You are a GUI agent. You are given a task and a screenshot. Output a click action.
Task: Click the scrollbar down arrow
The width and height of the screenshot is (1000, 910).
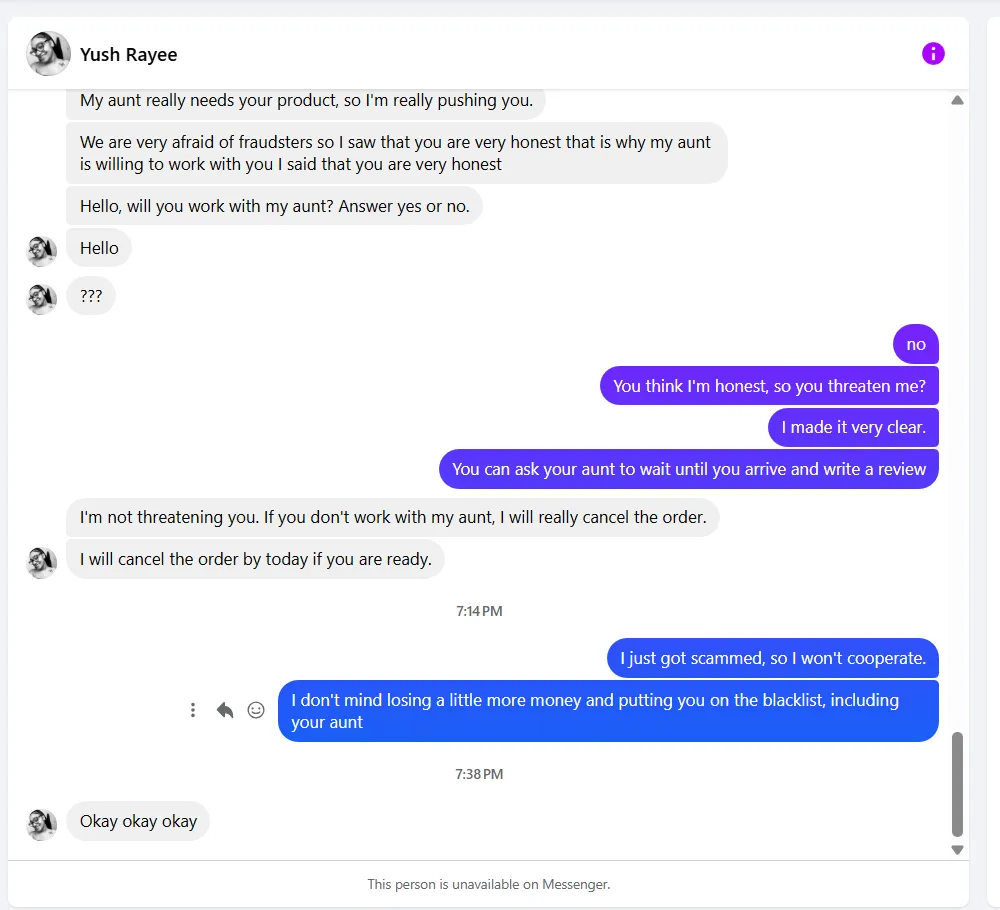coord(957,850)
